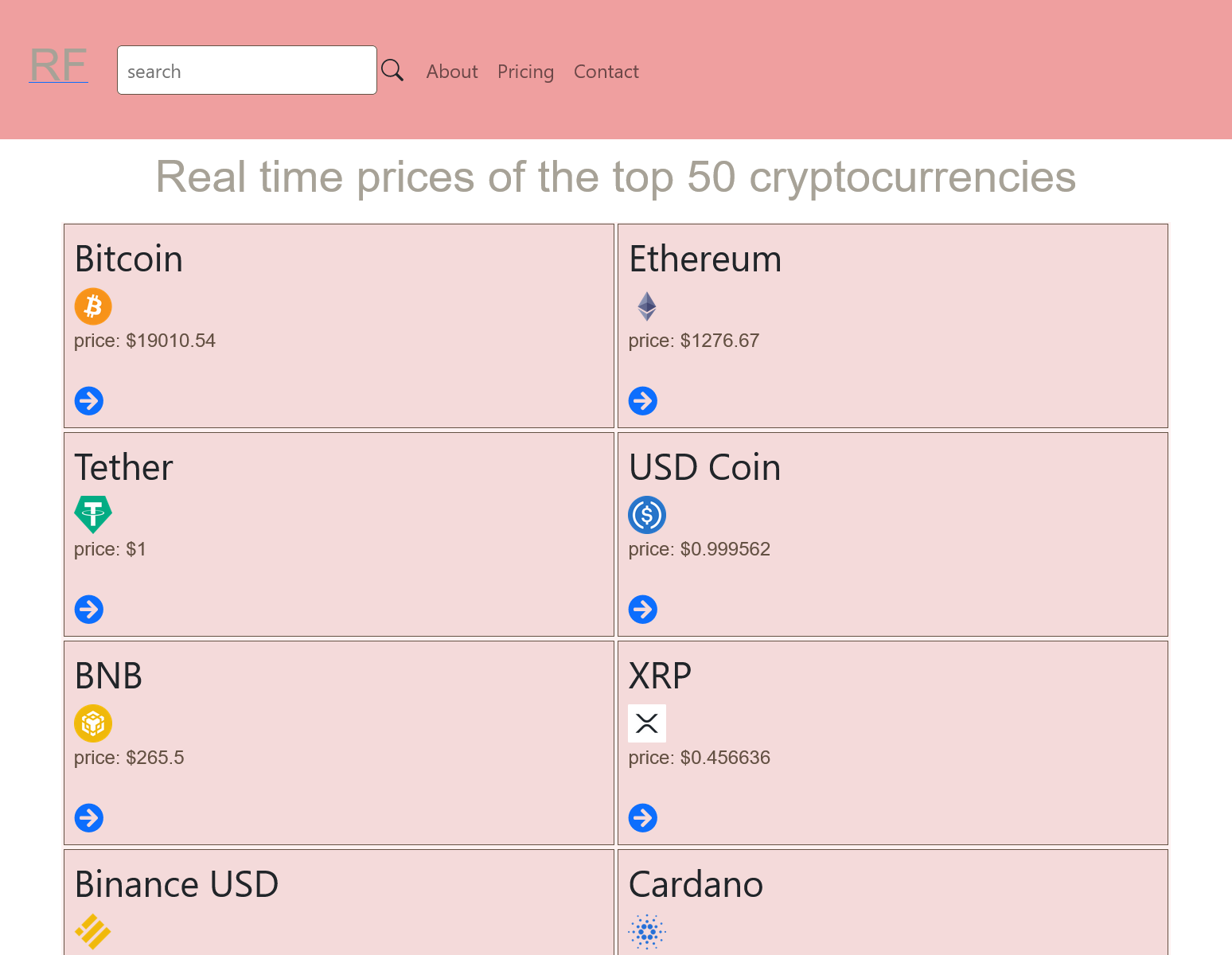Click the USD Coin dollar icon

point(646,514)
